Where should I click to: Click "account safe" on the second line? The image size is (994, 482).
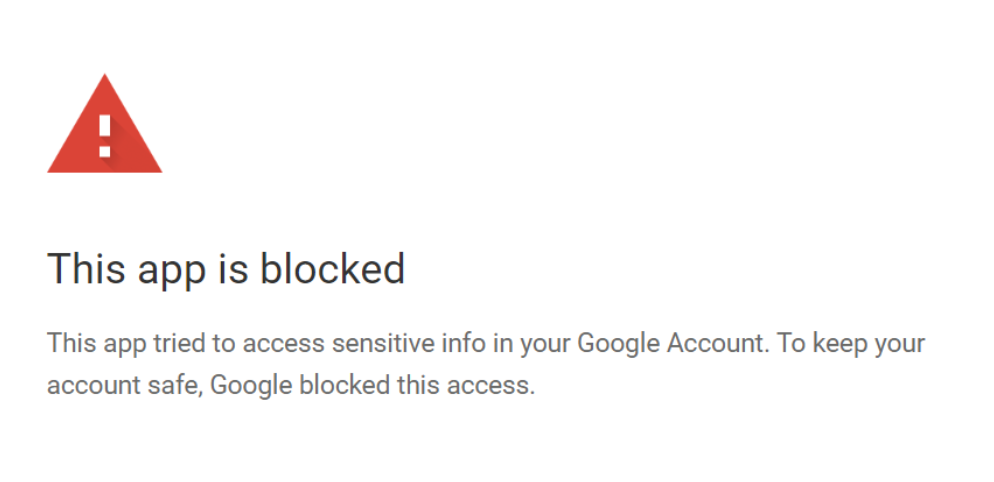pos(124,384)
